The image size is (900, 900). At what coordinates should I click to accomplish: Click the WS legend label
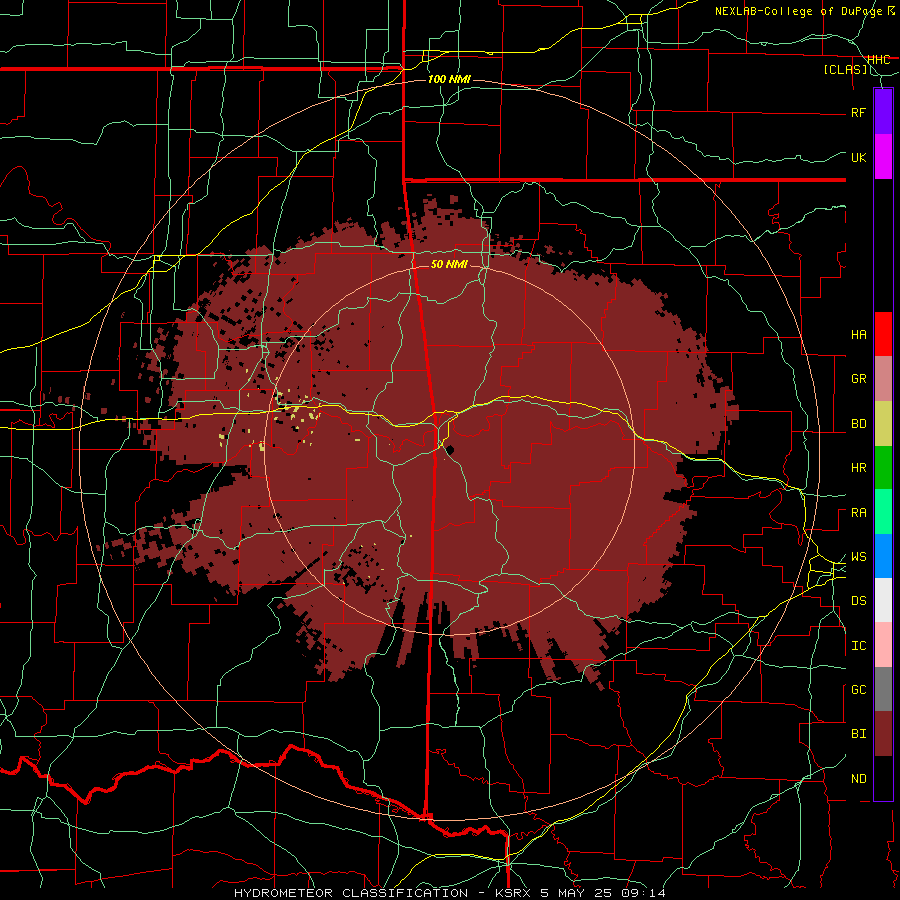(x=859, y=557)
